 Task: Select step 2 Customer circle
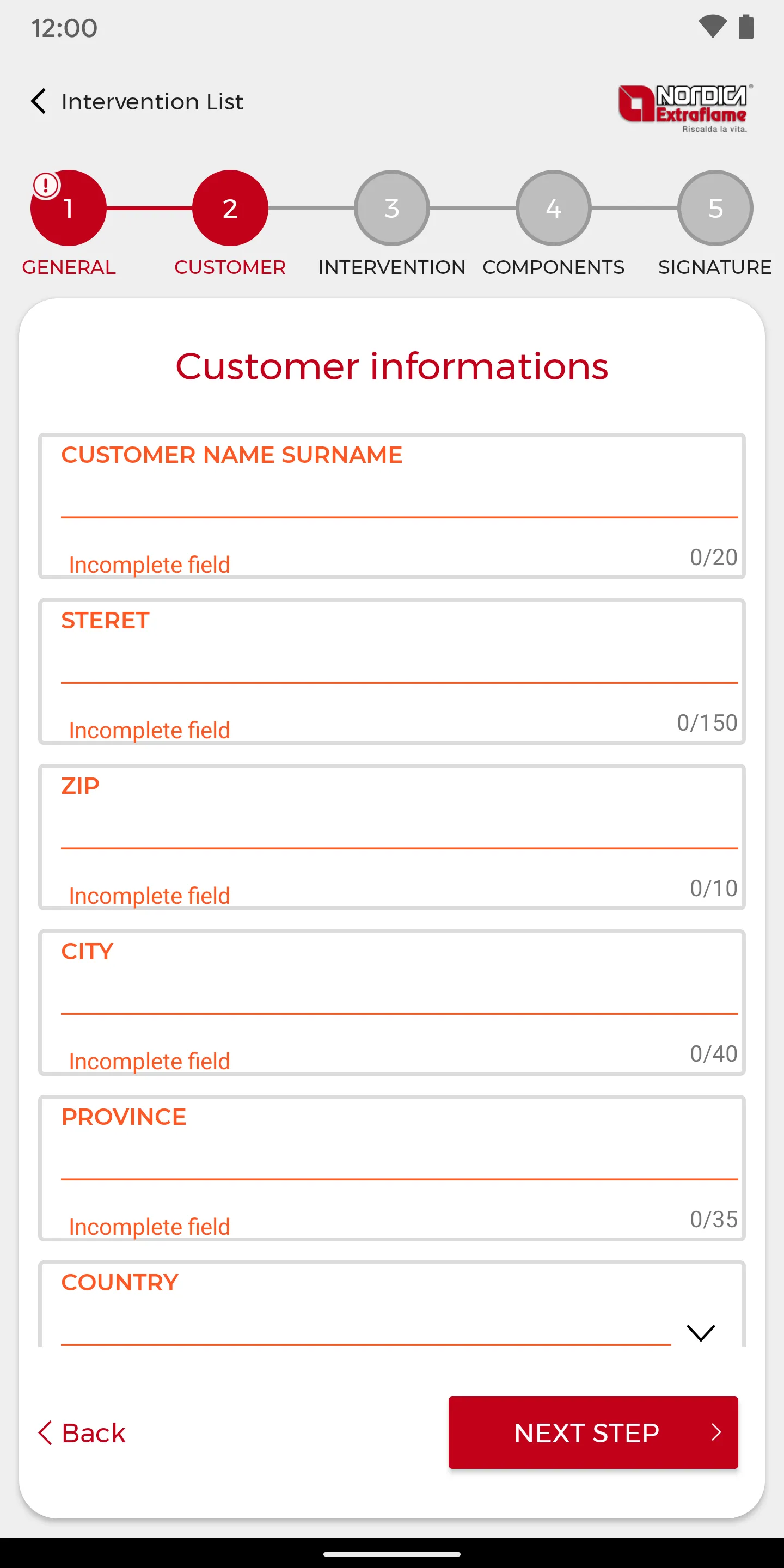click(230, 208)
